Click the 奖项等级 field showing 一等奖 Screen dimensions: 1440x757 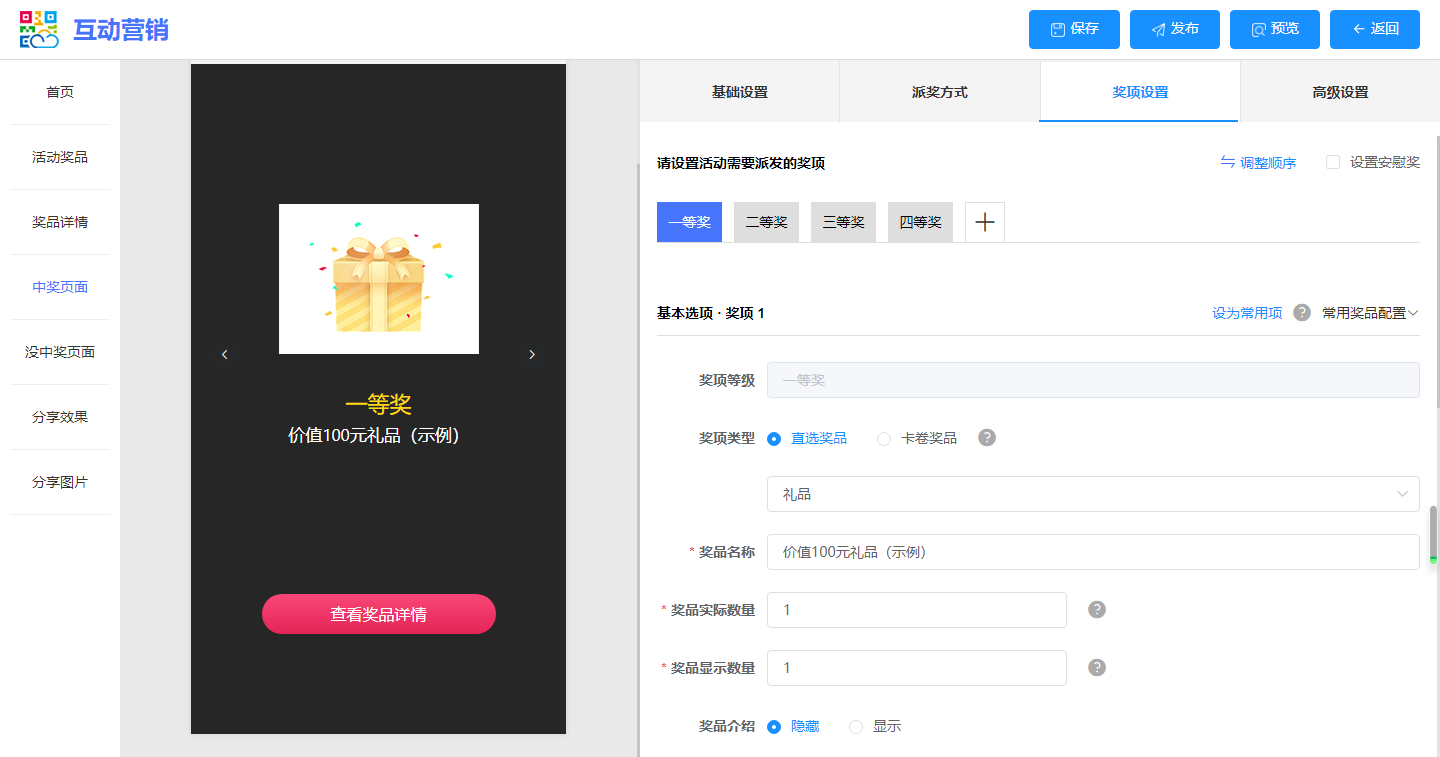(x=1093, y=380)
